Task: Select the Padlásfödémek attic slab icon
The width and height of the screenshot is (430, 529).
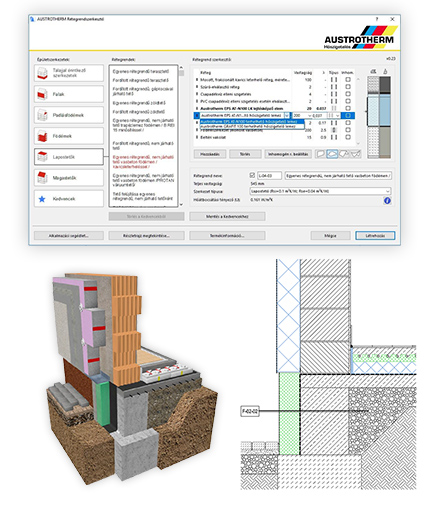Action: tap(42, 115)
